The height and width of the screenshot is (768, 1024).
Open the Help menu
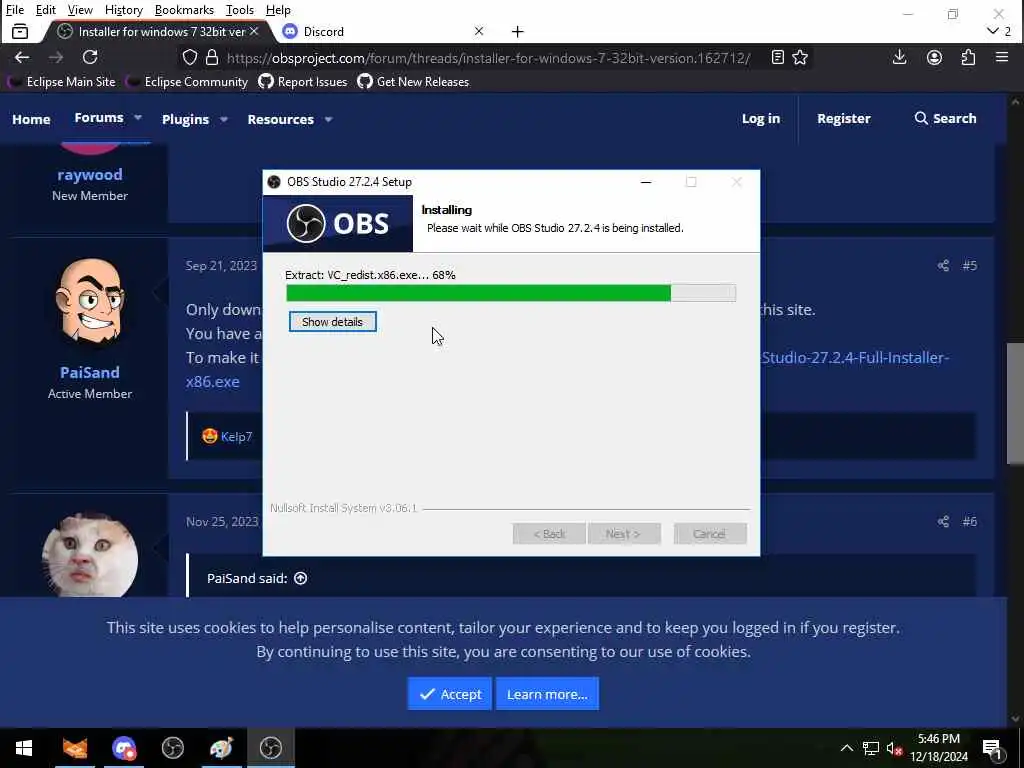[x=278, y=10]
